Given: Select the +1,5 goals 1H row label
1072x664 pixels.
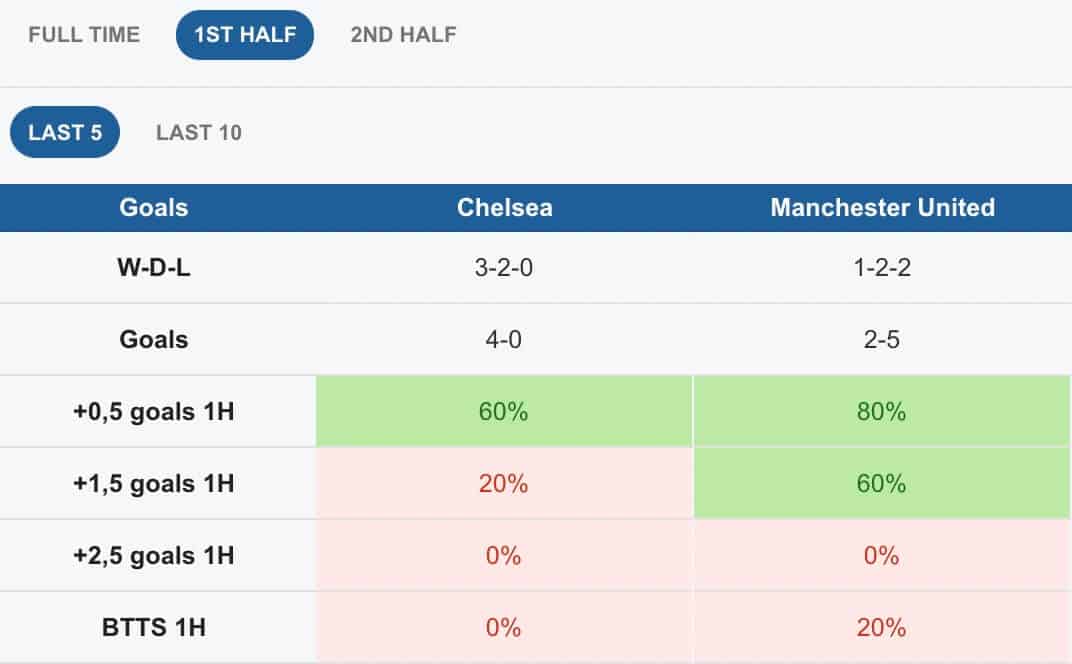Looking at the screenshot, I should click(154, 483).
